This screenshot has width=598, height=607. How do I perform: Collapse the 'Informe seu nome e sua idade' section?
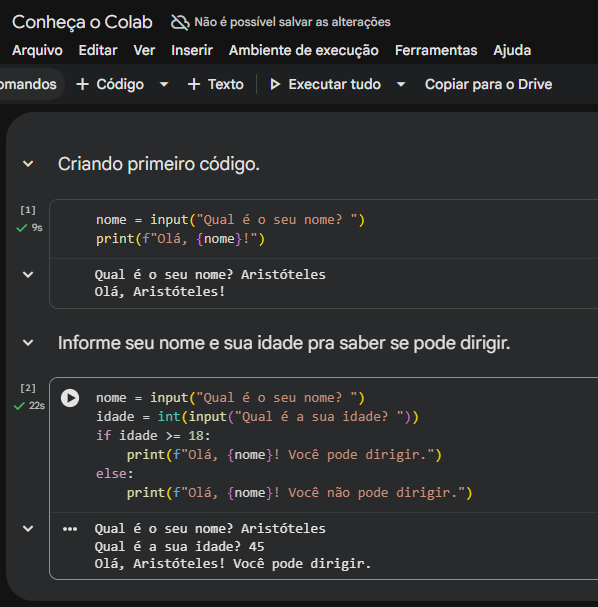tap(28, 343)
